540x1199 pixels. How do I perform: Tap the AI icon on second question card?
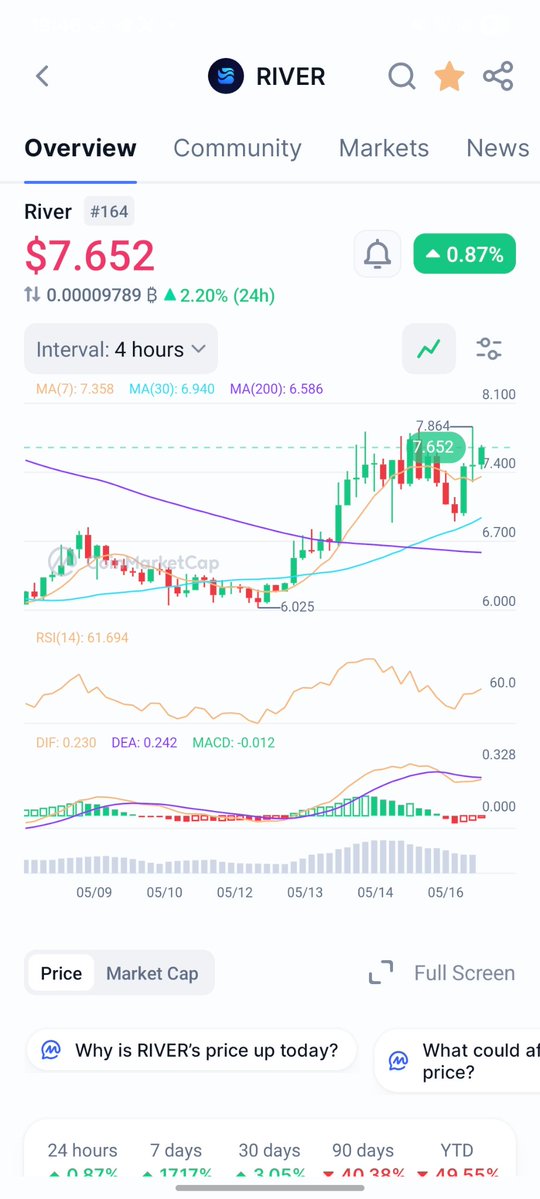398,1061
